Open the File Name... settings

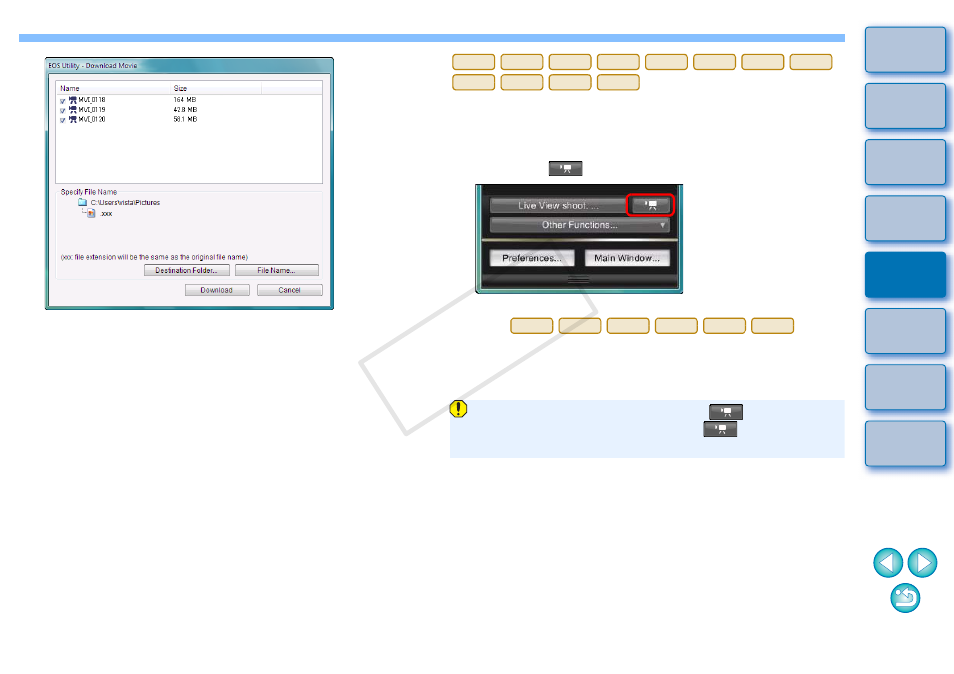pyautogui.click(x=277, y=271)
